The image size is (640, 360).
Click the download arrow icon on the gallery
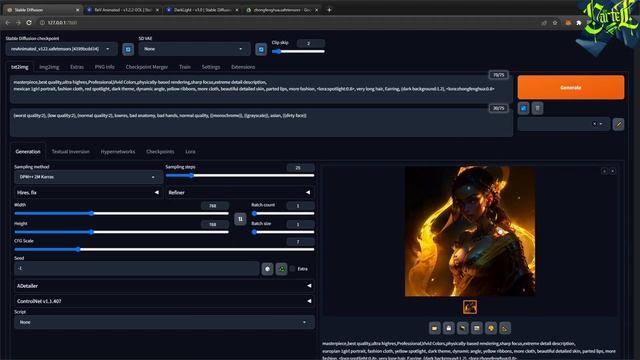point(604,171)
